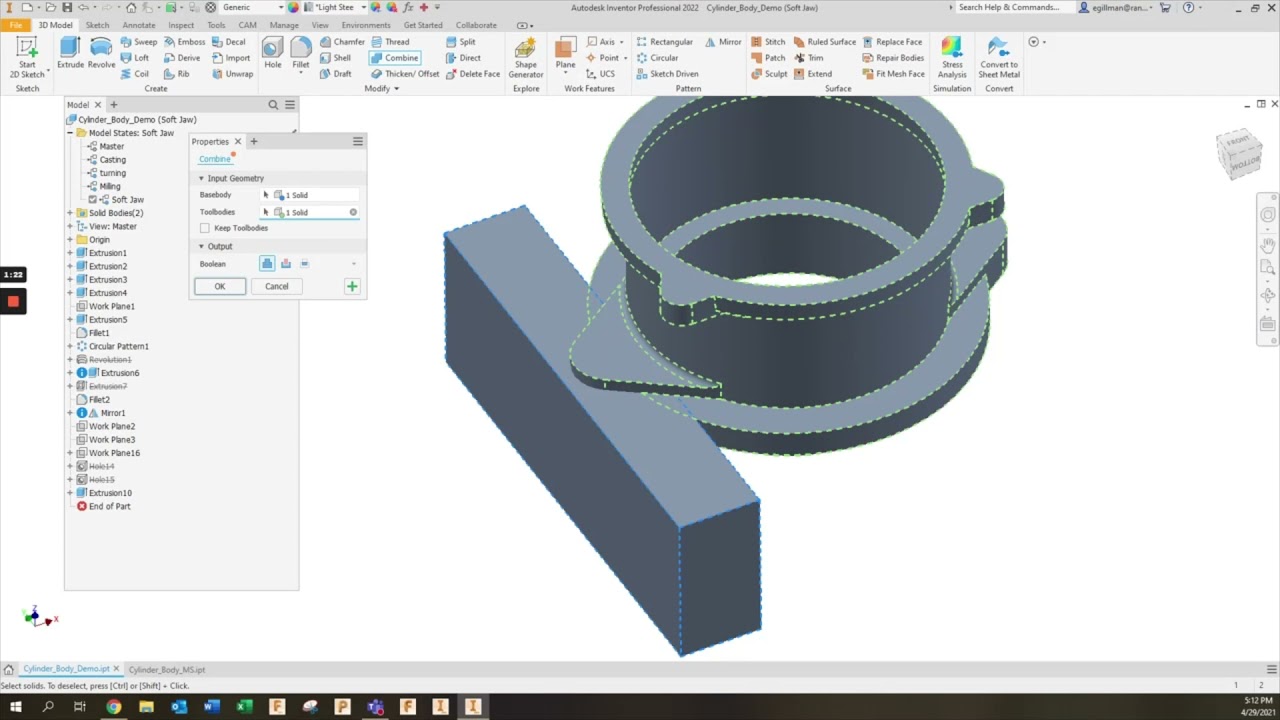Viewport: 1280px width, 720px height.
Task: Open the Inspect menu
Action: click(x=180, y=25)
